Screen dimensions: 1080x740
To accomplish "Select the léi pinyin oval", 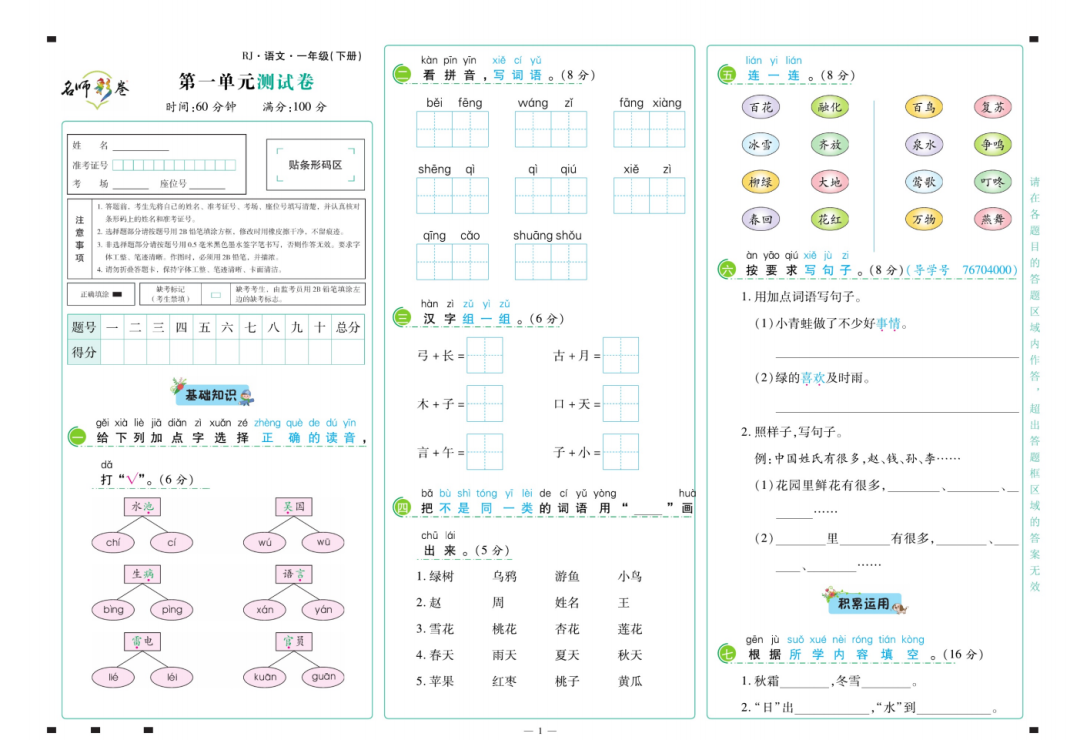I will click(172, 677).
